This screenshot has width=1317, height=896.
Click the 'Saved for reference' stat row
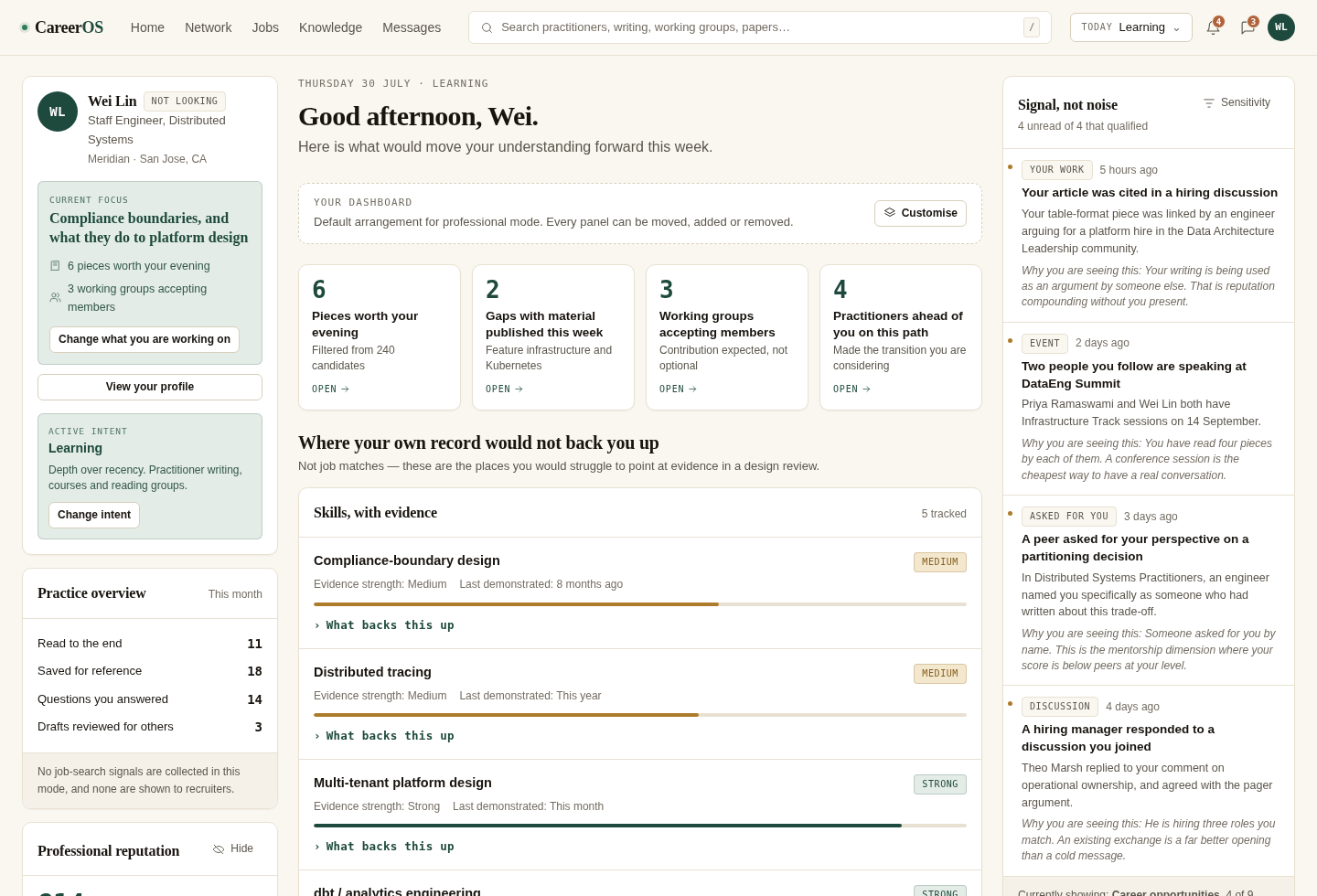click(150, 671)
